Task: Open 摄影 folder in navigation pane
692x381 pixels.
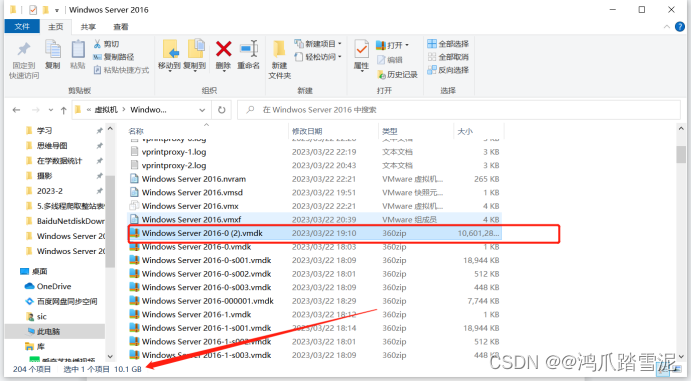Action: click(44, 176)
